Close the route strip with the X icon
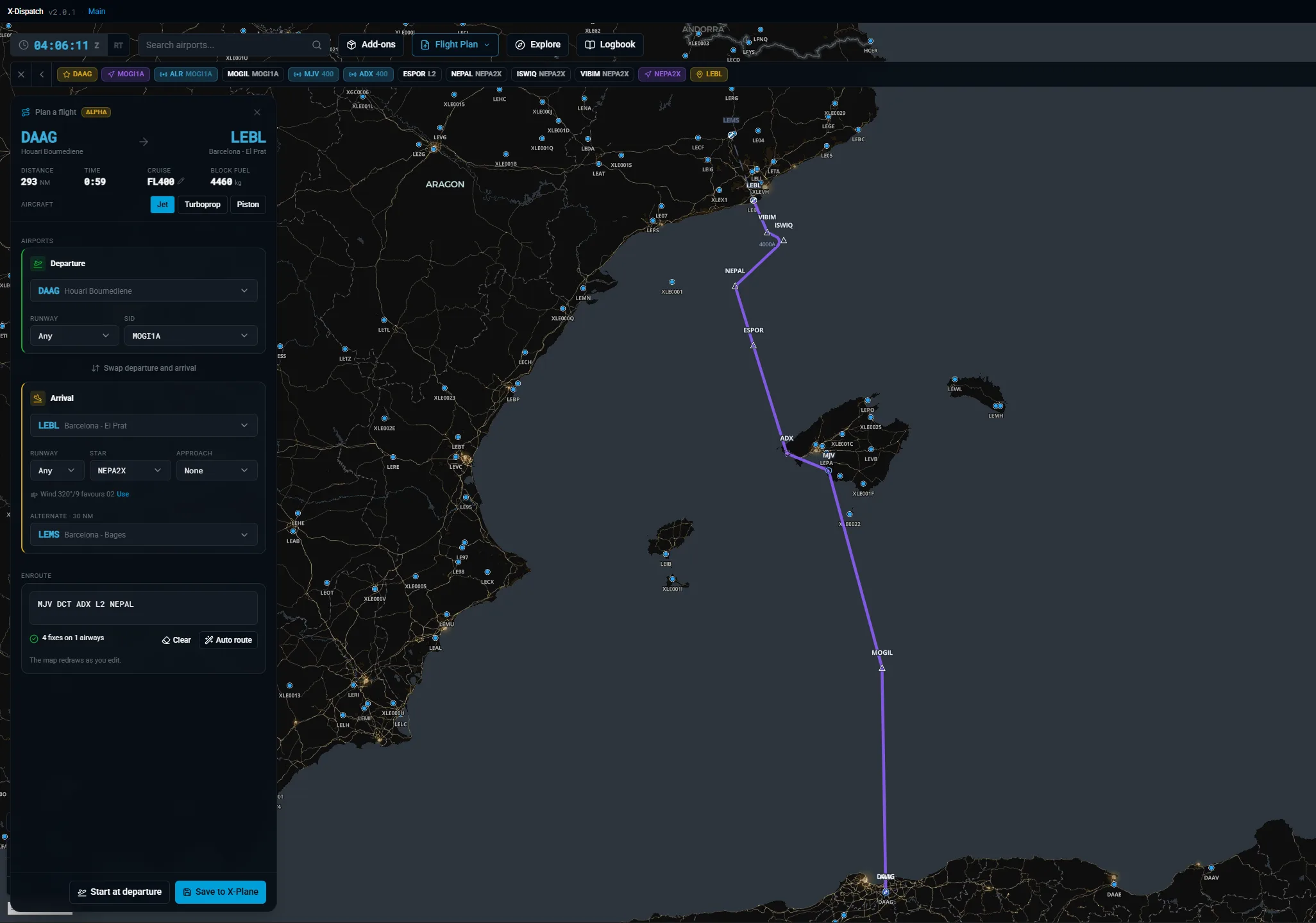The image size is (1316, 923). (x=21, y=74)
